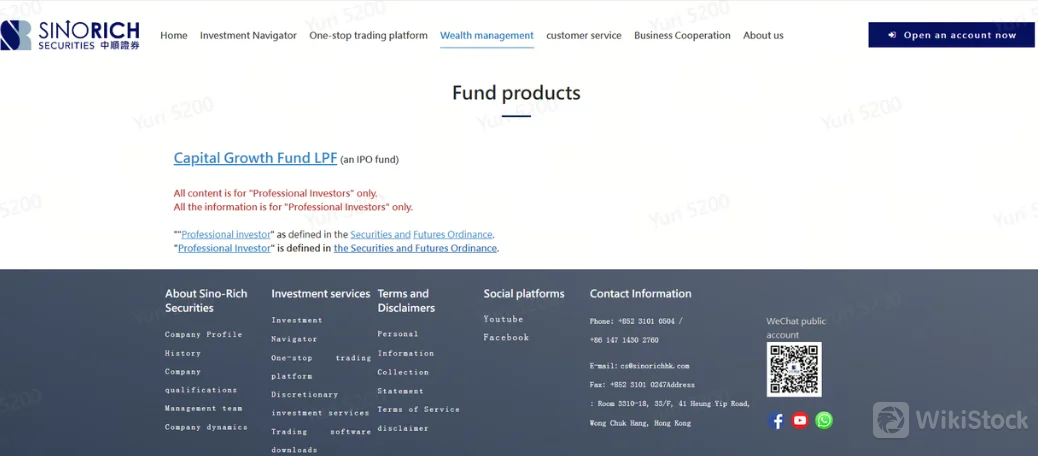Open Management team footer link
The width and height of the screenshot is (1038, 456).
click(x=204, y=408)
